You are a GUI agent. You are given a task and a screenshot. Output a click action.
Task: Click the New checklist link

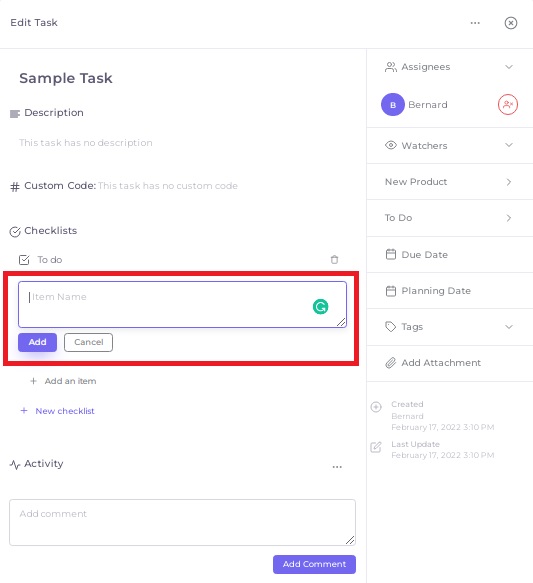click(65, 411)
